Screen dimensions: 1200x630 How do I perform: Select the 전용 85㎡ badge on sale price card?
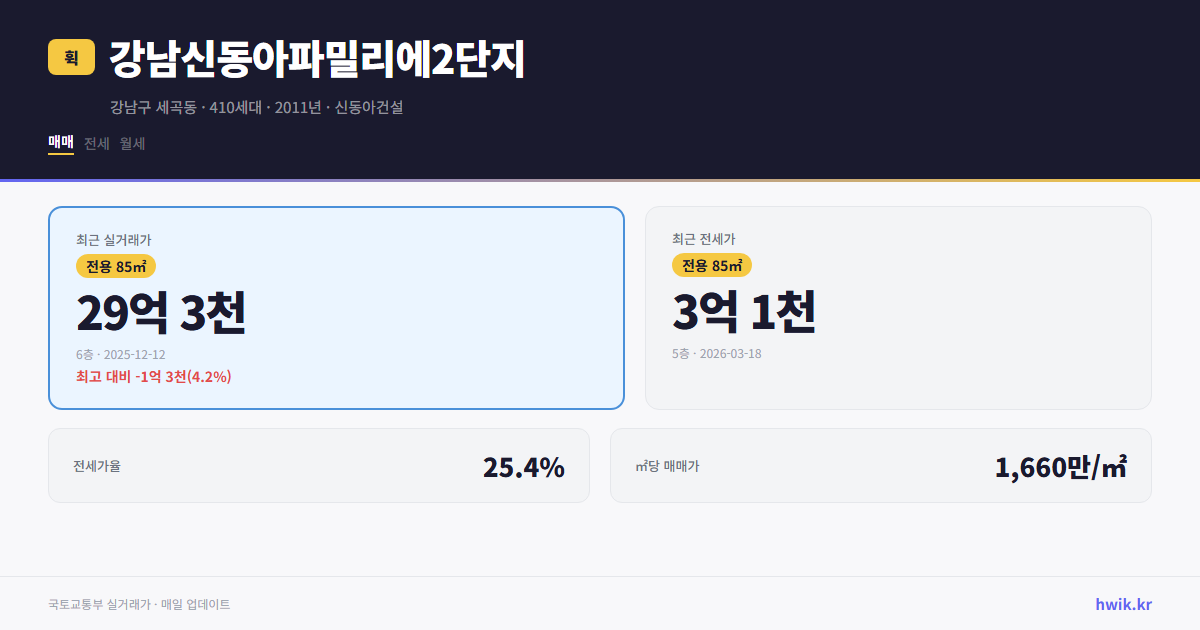116,266
